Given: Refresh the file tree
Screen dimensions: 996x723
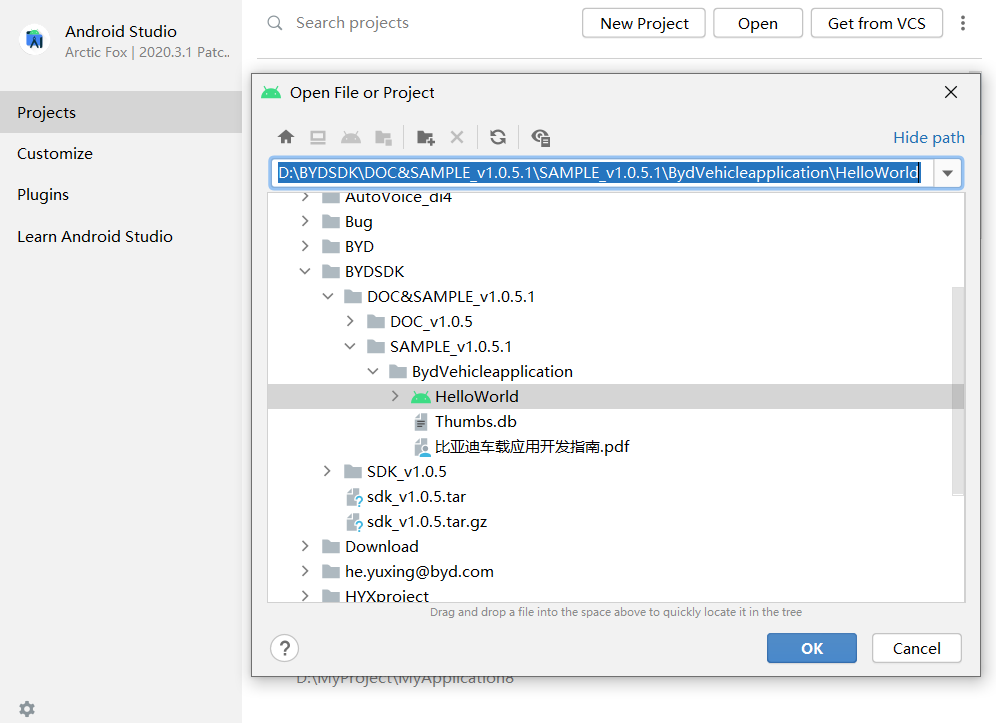Looking at the screenshot, I should [x=498, y=137].
